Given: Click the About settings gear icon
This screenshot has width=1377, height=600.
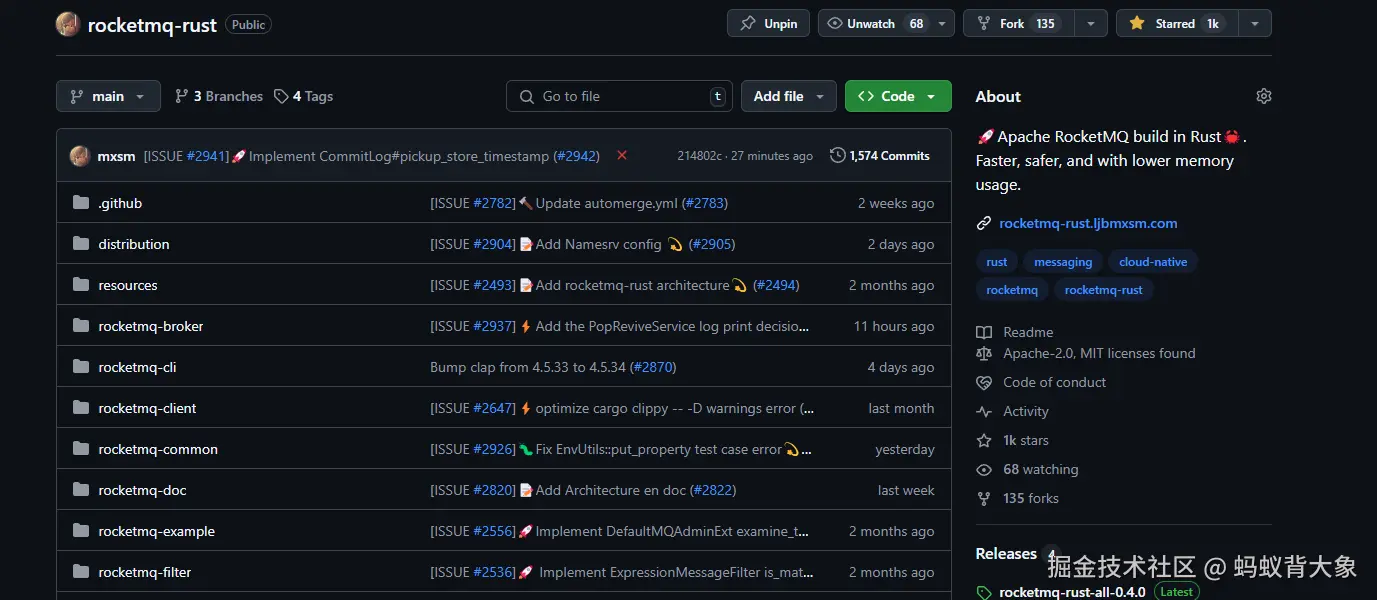Looking at the screenshot, I should tap(1263, 96).
